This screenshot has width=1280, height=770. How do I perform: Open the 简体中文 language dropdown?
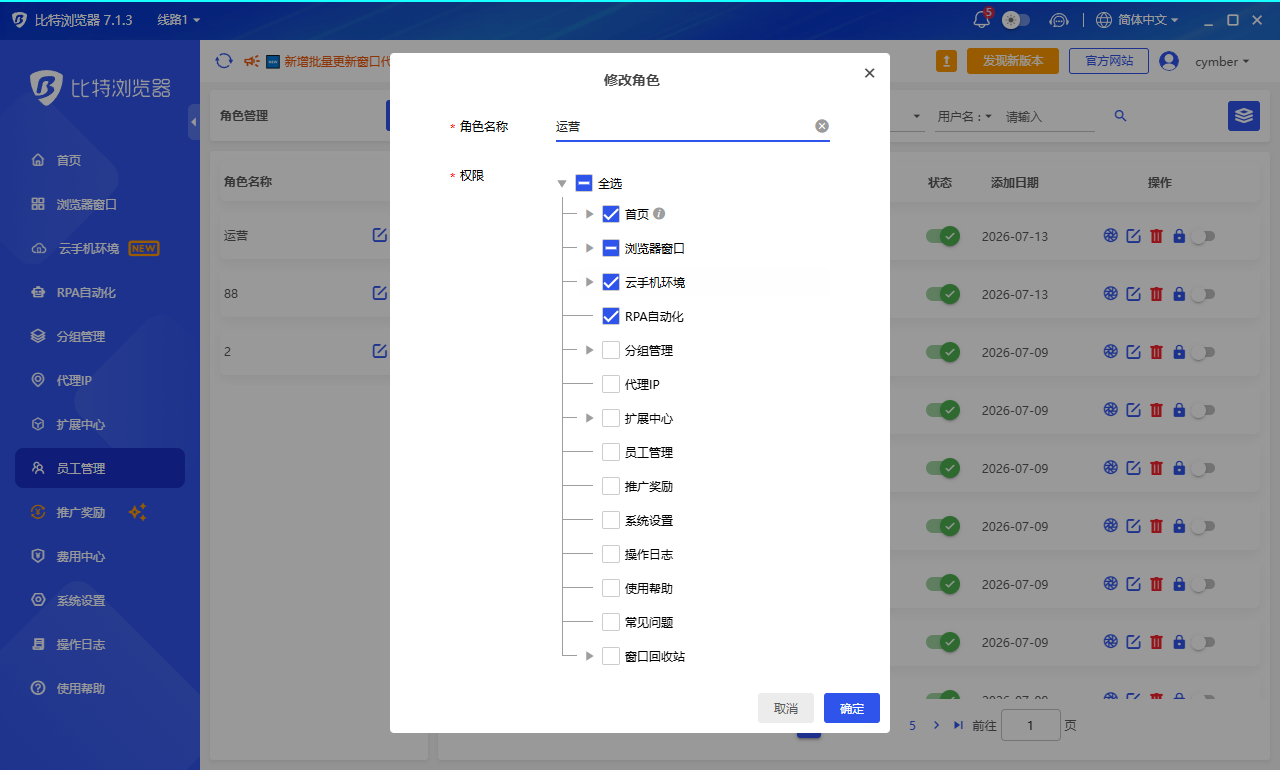1137,20
